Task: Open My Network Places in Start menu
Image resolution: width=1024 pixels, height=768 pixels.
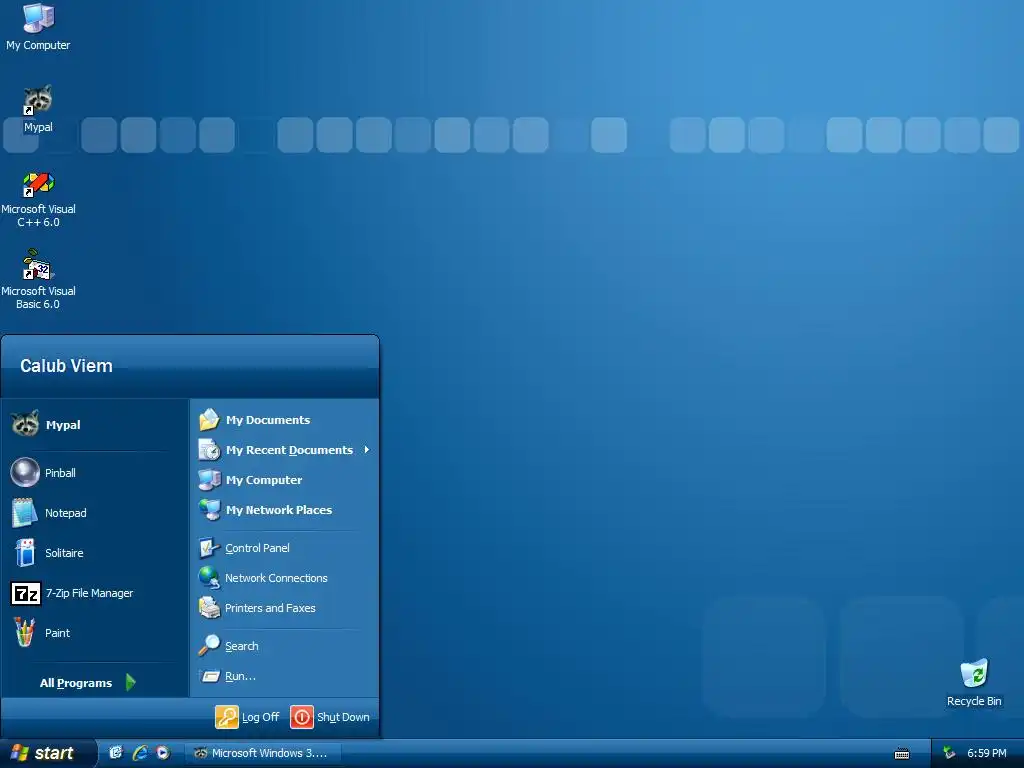Action: click(x=285, y=510)
